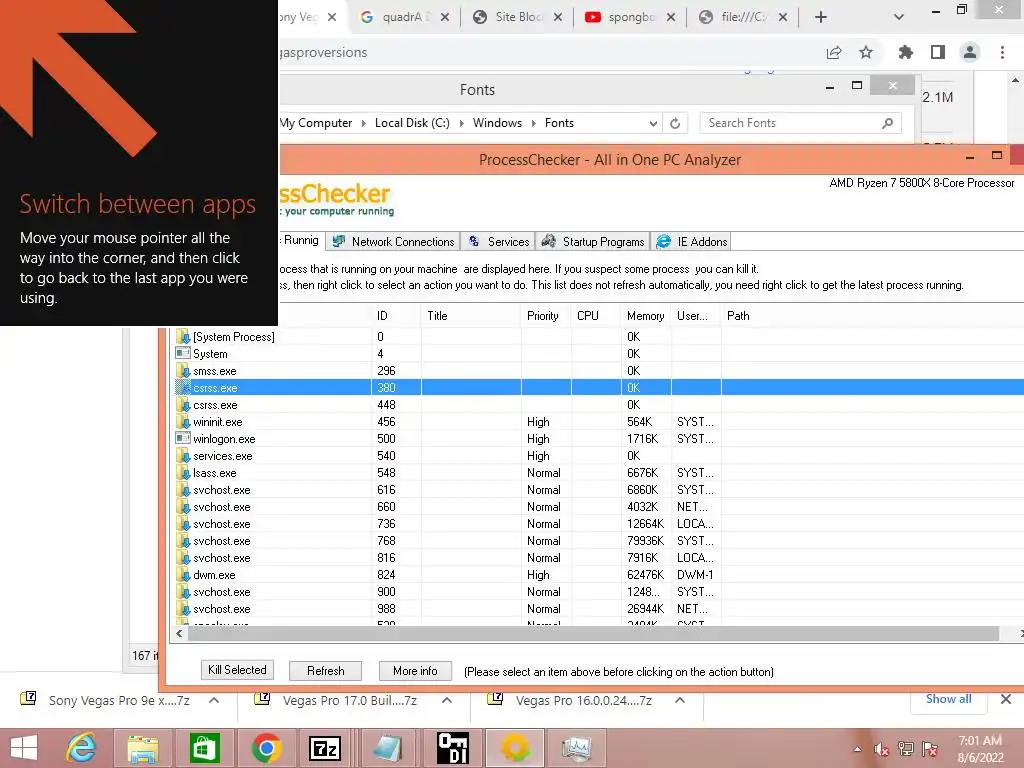Screen dimensions: 1024x768
Task: Expand the arrow after Local Disk (C:) breadcrumb
Action: coord(461,123)
